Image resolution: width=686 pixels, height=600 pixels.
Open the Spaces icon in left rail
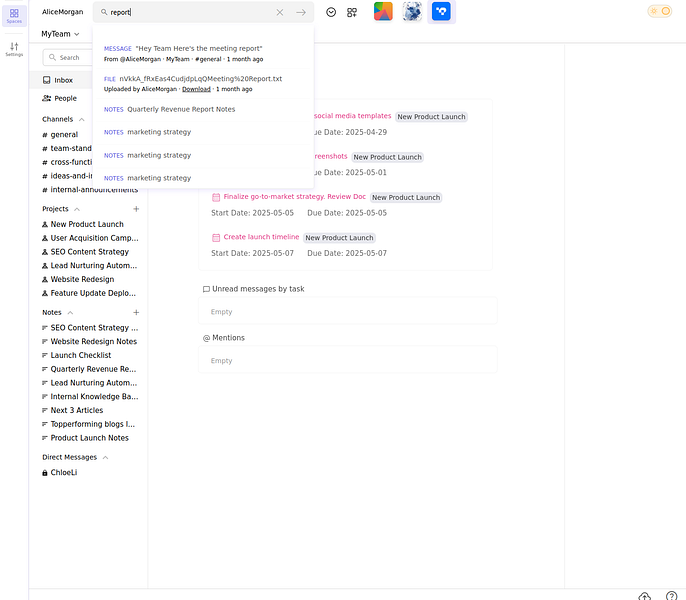click(x=14, y=16)
